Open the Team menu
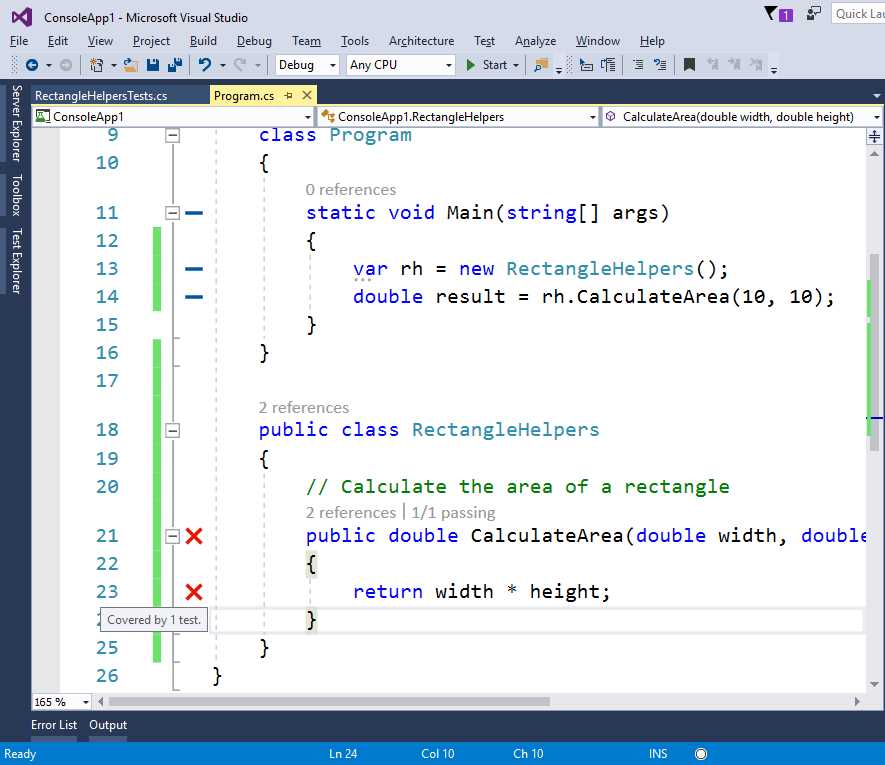The width and height of the screenshot is (885, 765). click(x=305, y=41)
